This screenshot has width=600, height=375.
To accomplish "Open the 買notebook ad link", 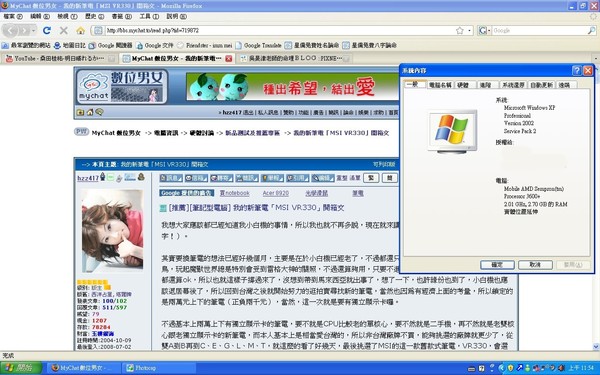I will [234, 193].
